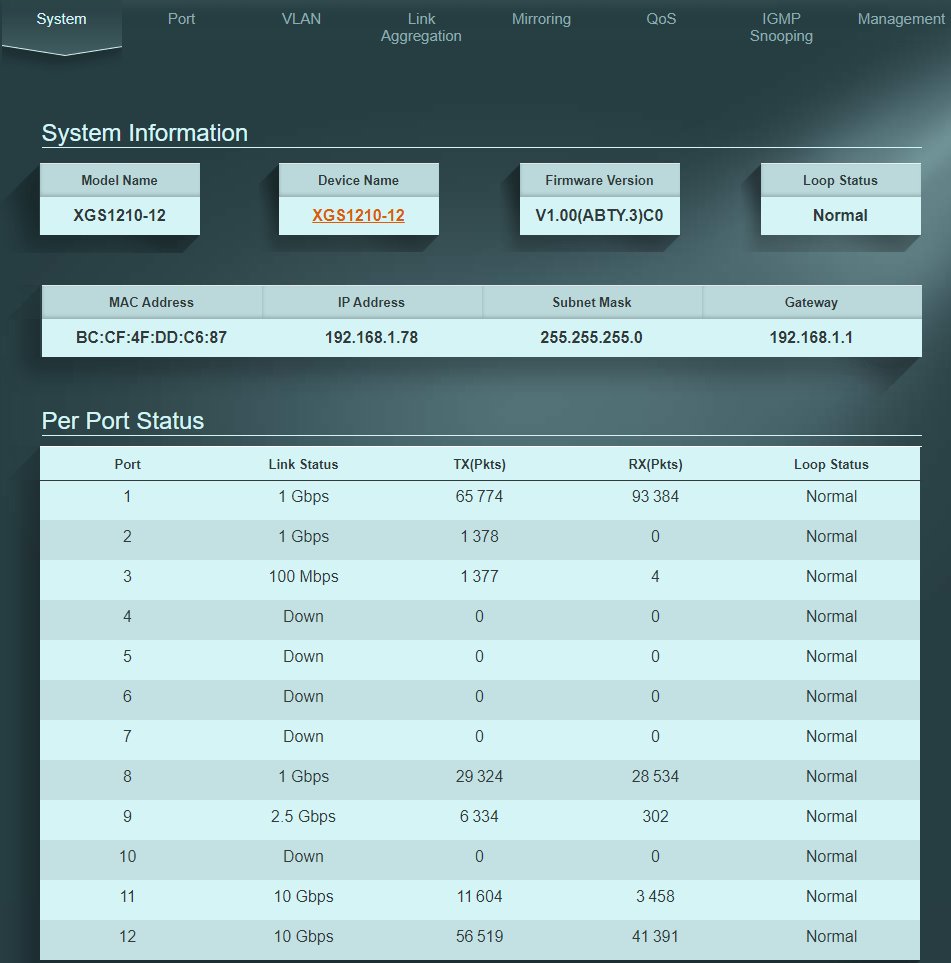The image size is (951, 963).
Task: Switch to the Port tab
Action: (x=181, y=19)
